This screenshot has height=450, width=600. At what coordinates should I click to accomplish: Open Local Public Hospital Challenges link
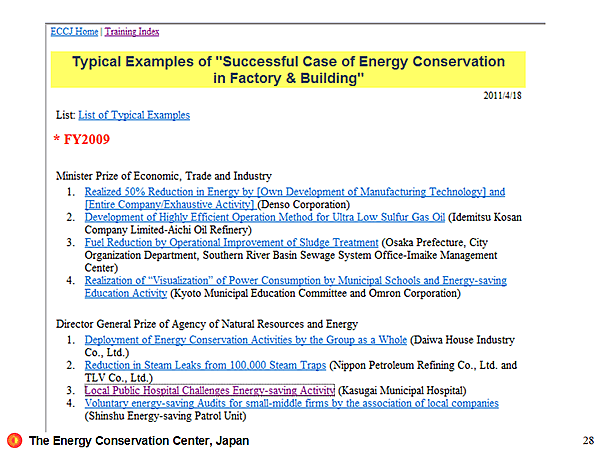(x=210, y=390)
